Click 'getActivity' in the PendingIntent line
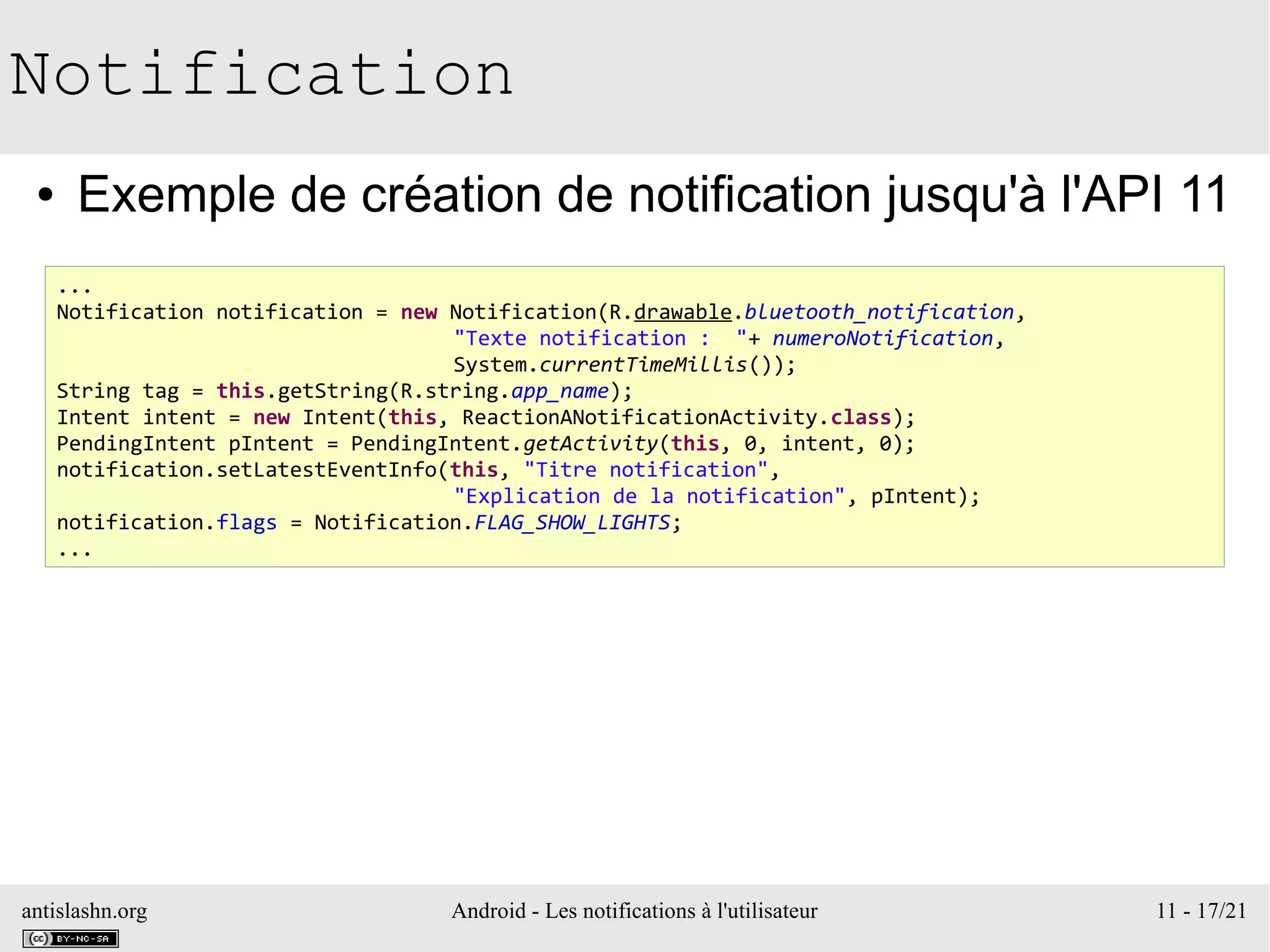This screenshot has height=952, width=1270. 590,444
